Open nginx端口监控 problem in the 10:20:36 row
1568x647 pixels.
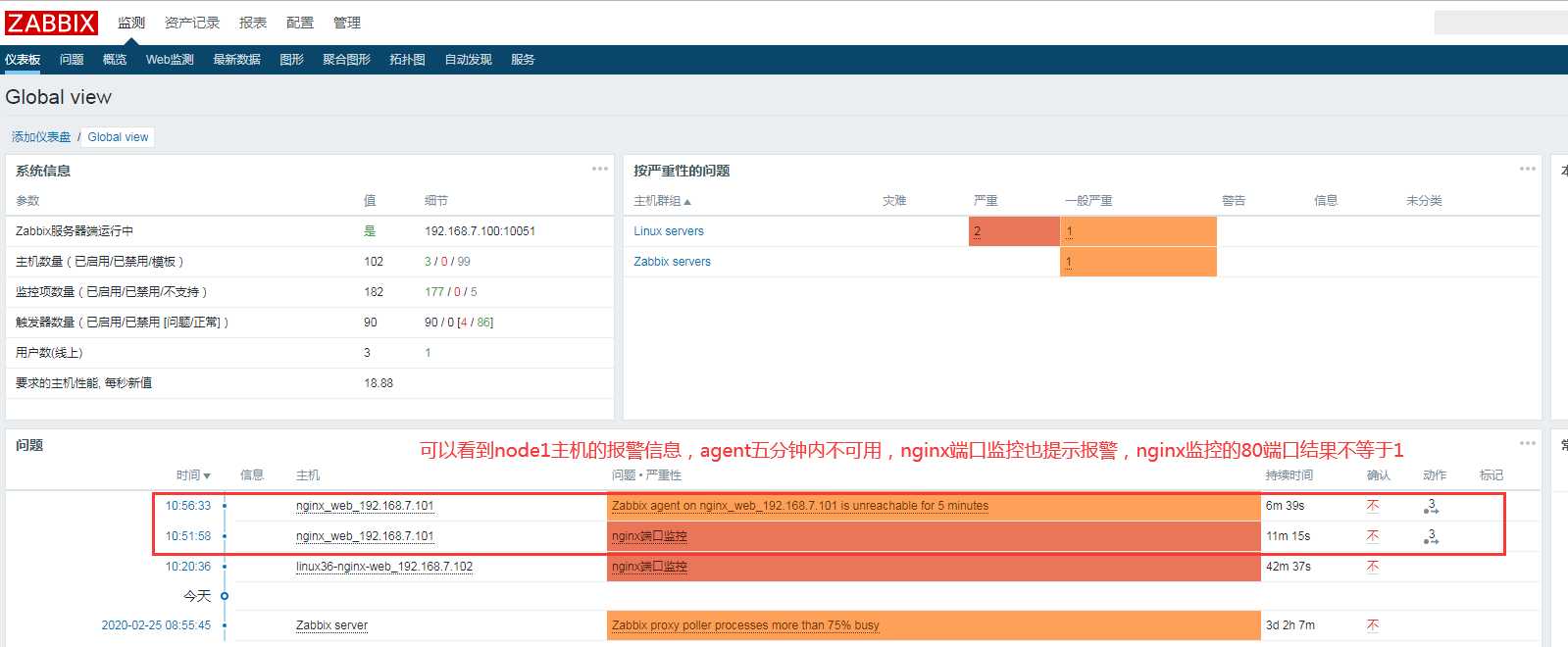point(649,567)
